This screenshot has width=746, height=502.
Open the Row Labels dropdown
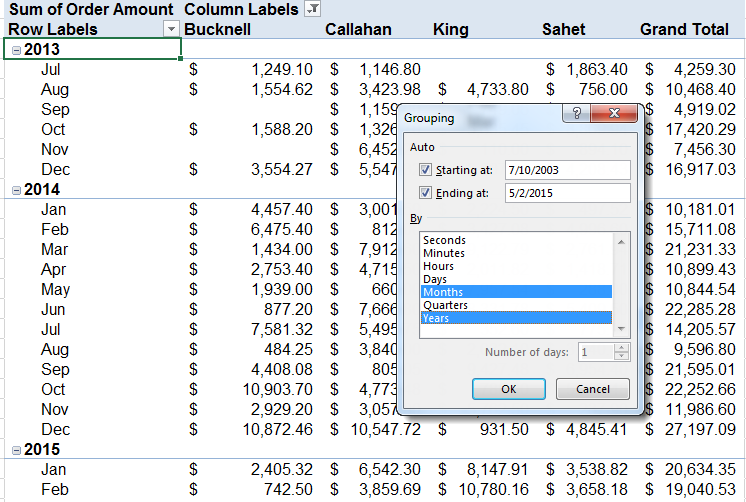click(x=171, y=30)
